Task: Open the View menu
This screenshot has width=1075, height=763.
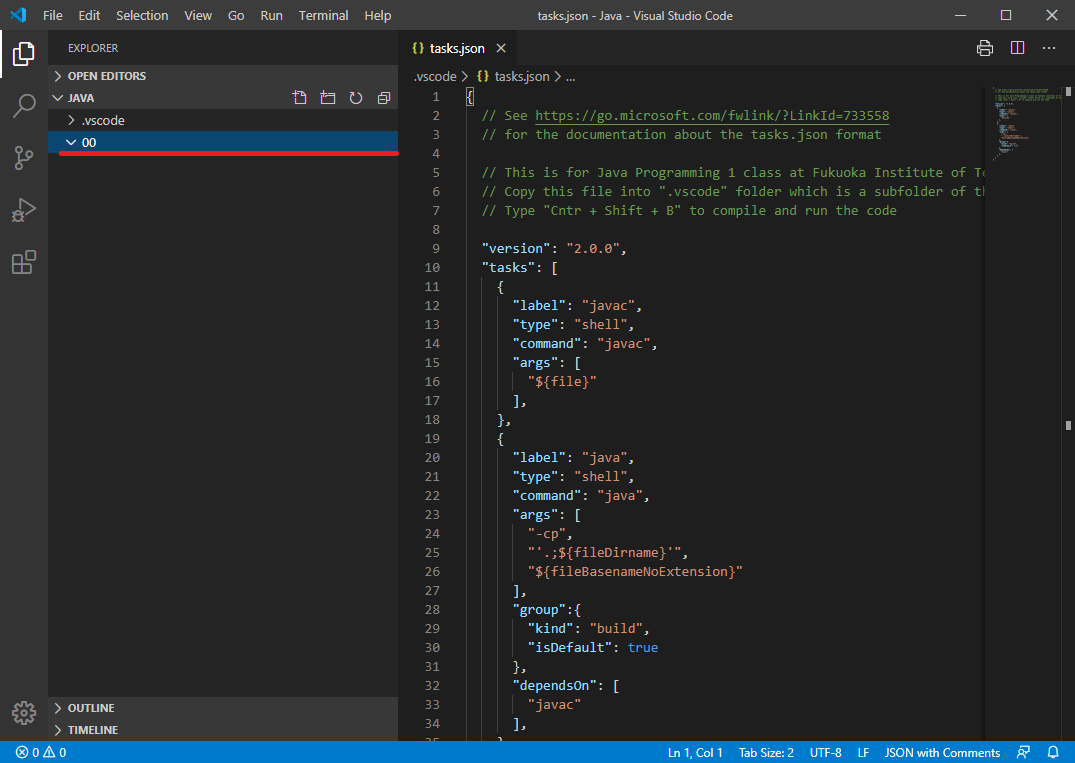Action: [x=197, y=15]
